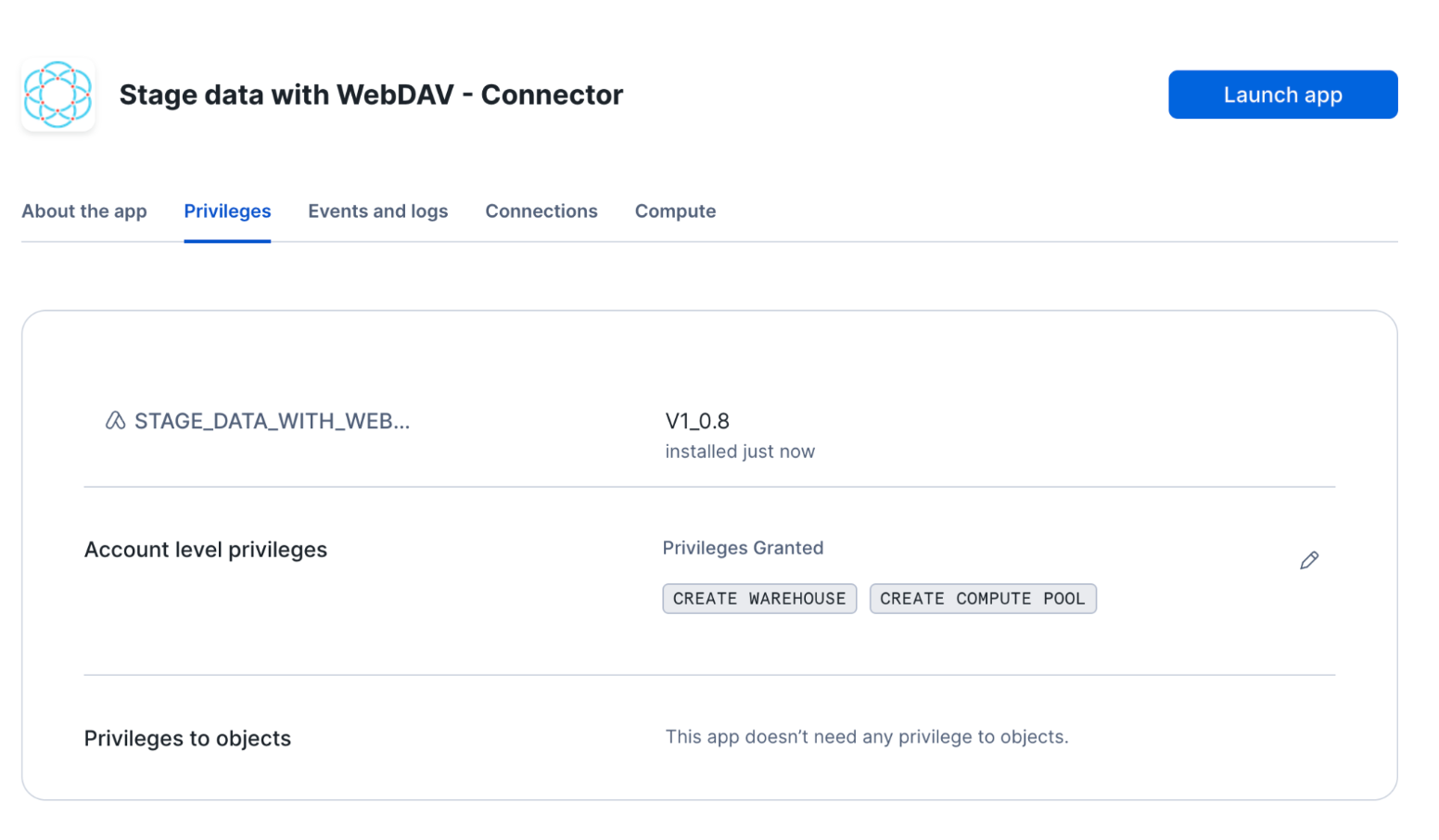Click the Privileges to objects heading
This screenshot has height=840, width=1439.
coord(187,739)
